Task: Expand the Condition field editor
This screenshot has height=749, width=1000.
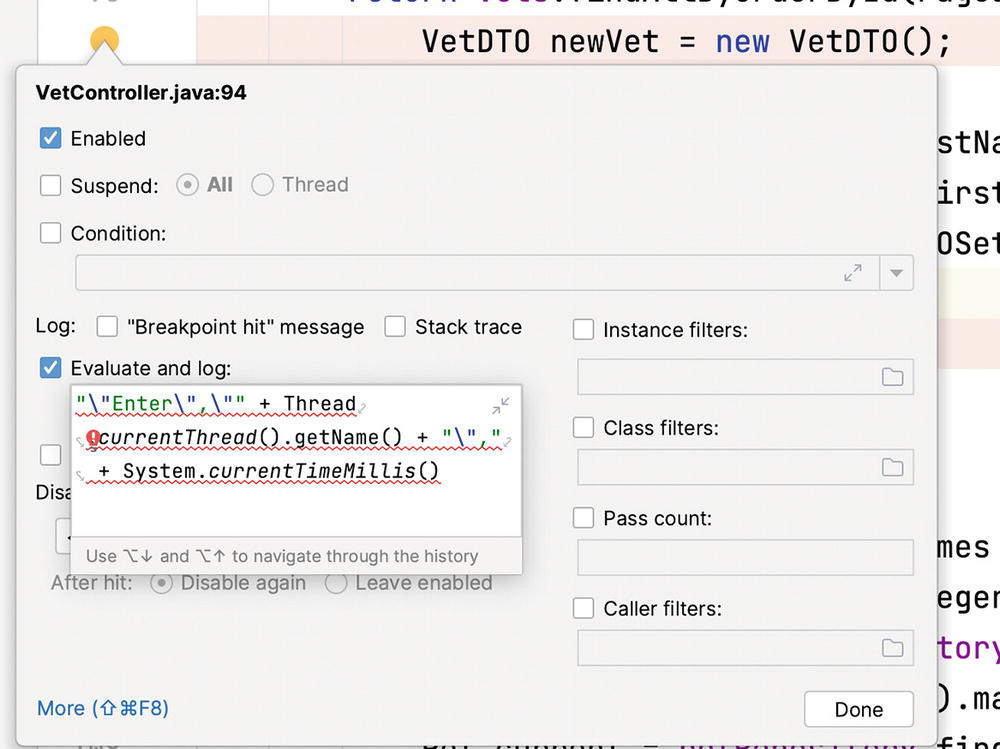Action: click(x=853, y=272)
